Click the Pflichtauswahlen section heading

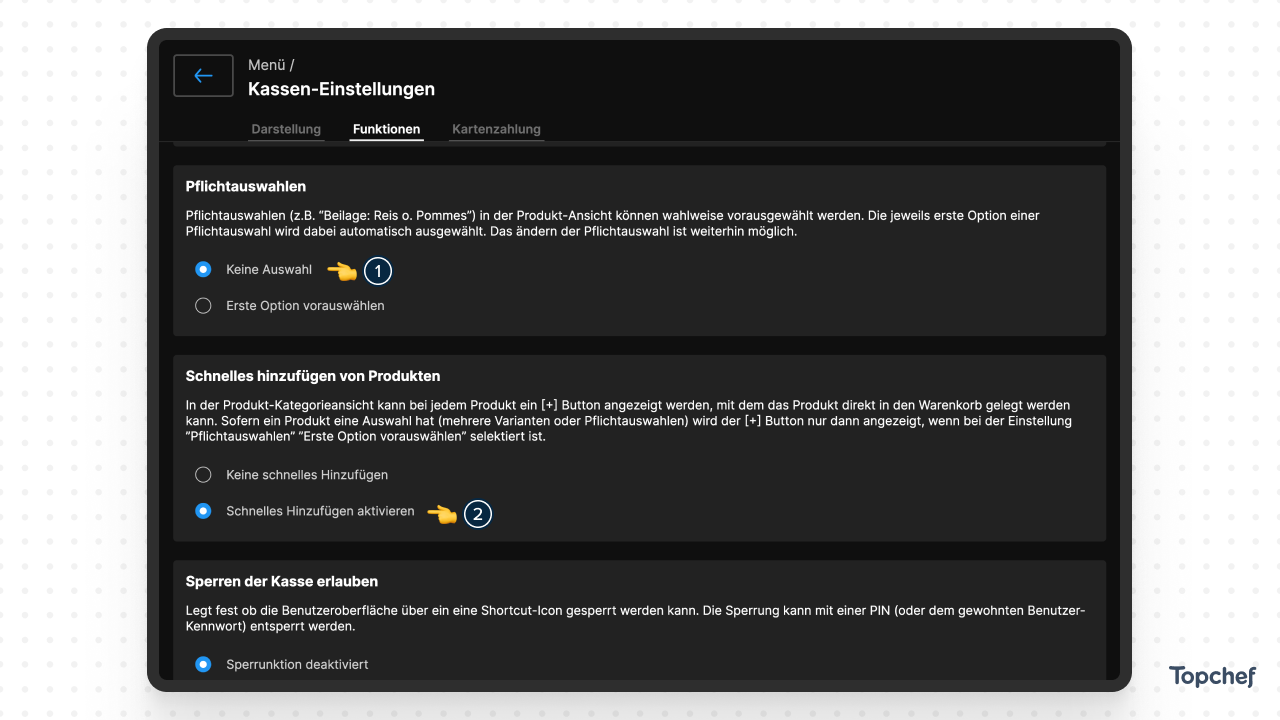coord(246,186)
